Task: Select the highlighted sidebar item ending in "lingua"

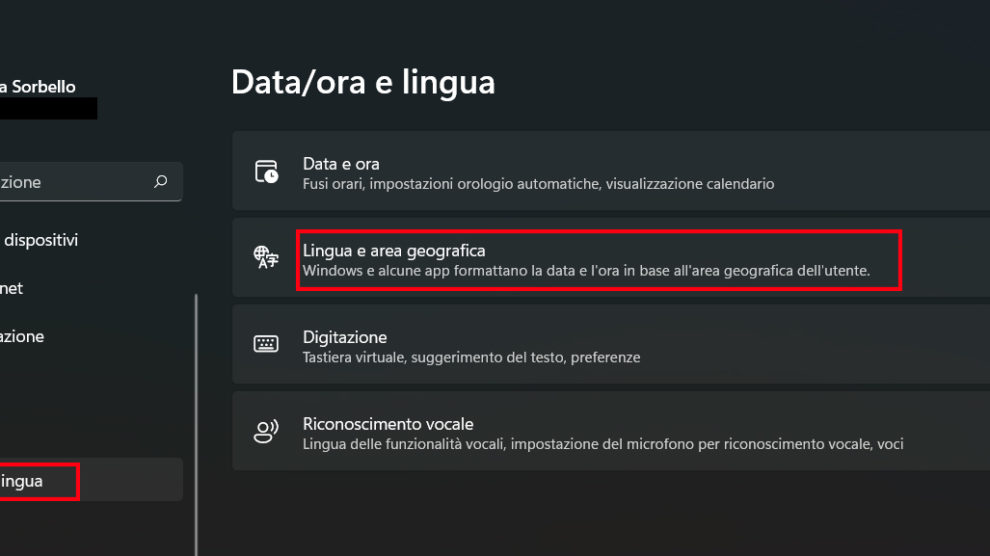Action: pyautogui.click(x=22, y=481)
